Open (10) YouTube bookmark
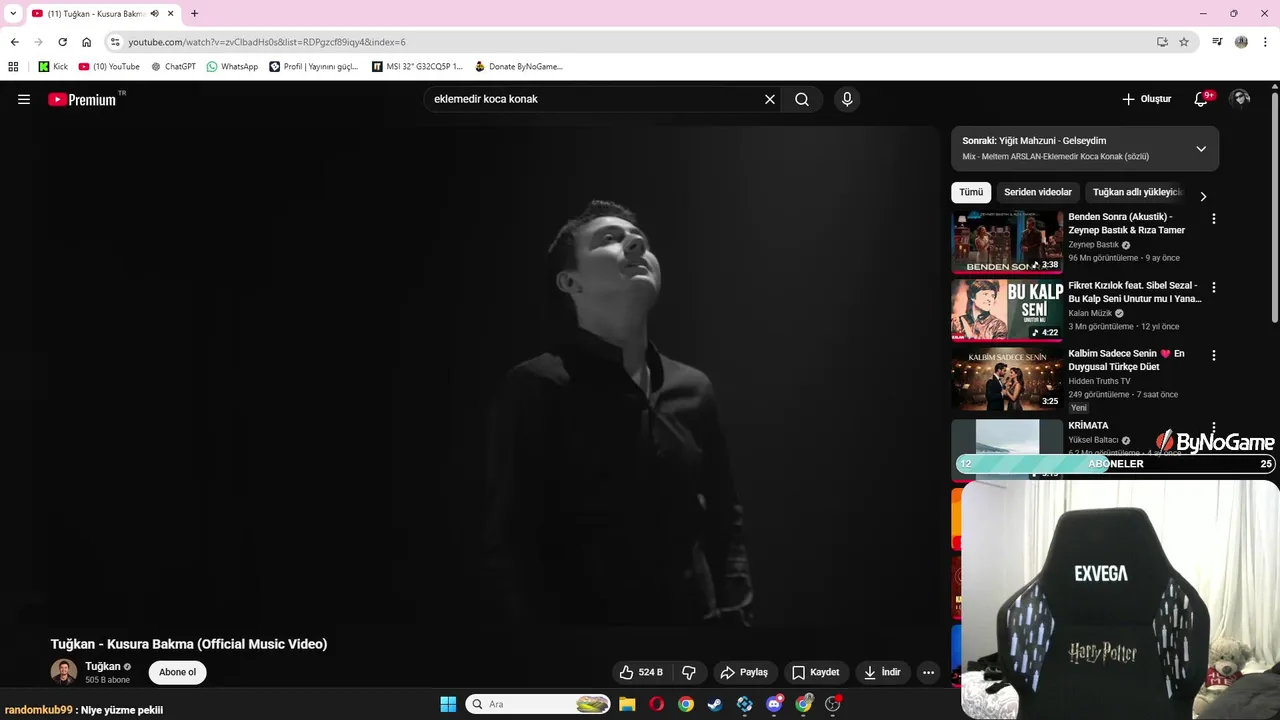 (109, 66)
